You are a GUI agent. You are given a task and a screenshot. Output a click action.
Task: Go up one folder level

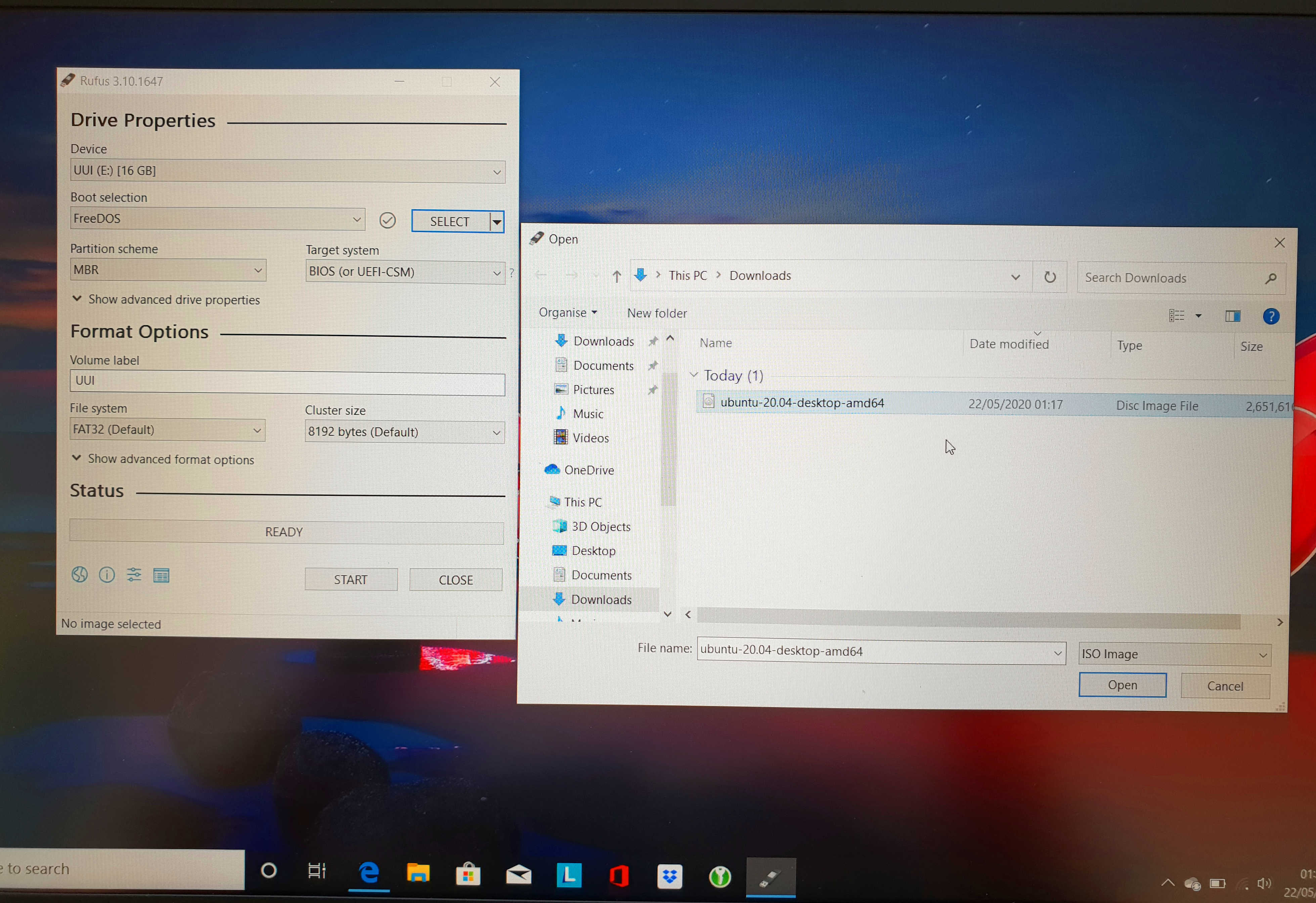[x=617, y=276]
